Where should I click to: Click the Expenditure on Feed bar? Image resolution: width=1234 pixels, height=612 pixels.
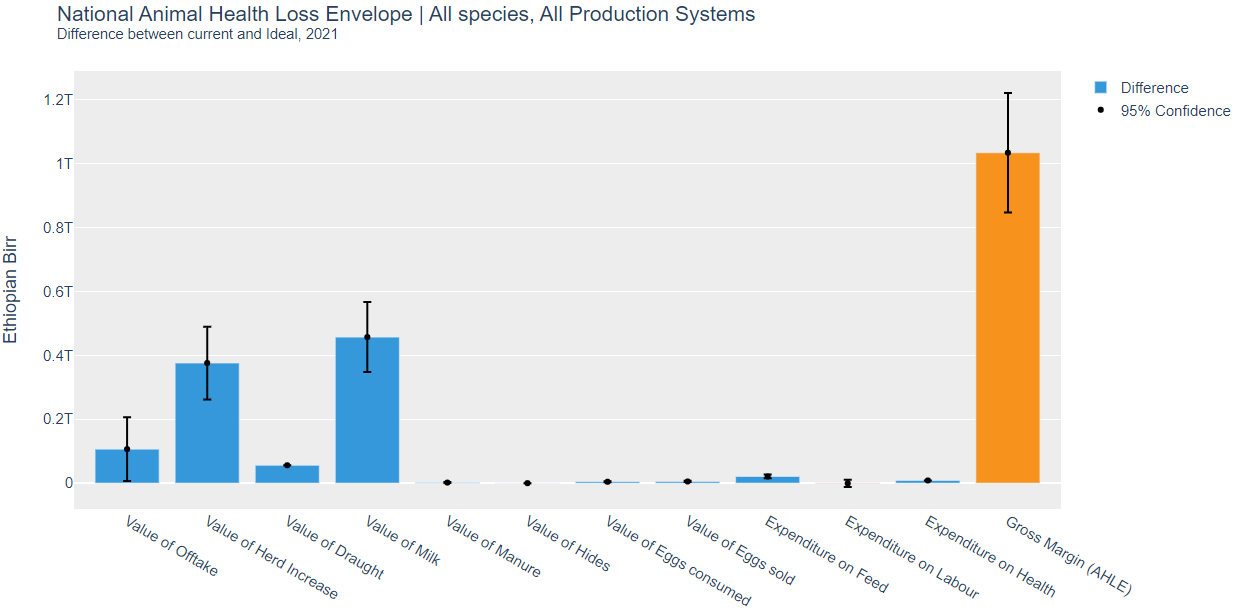[767, 480]
